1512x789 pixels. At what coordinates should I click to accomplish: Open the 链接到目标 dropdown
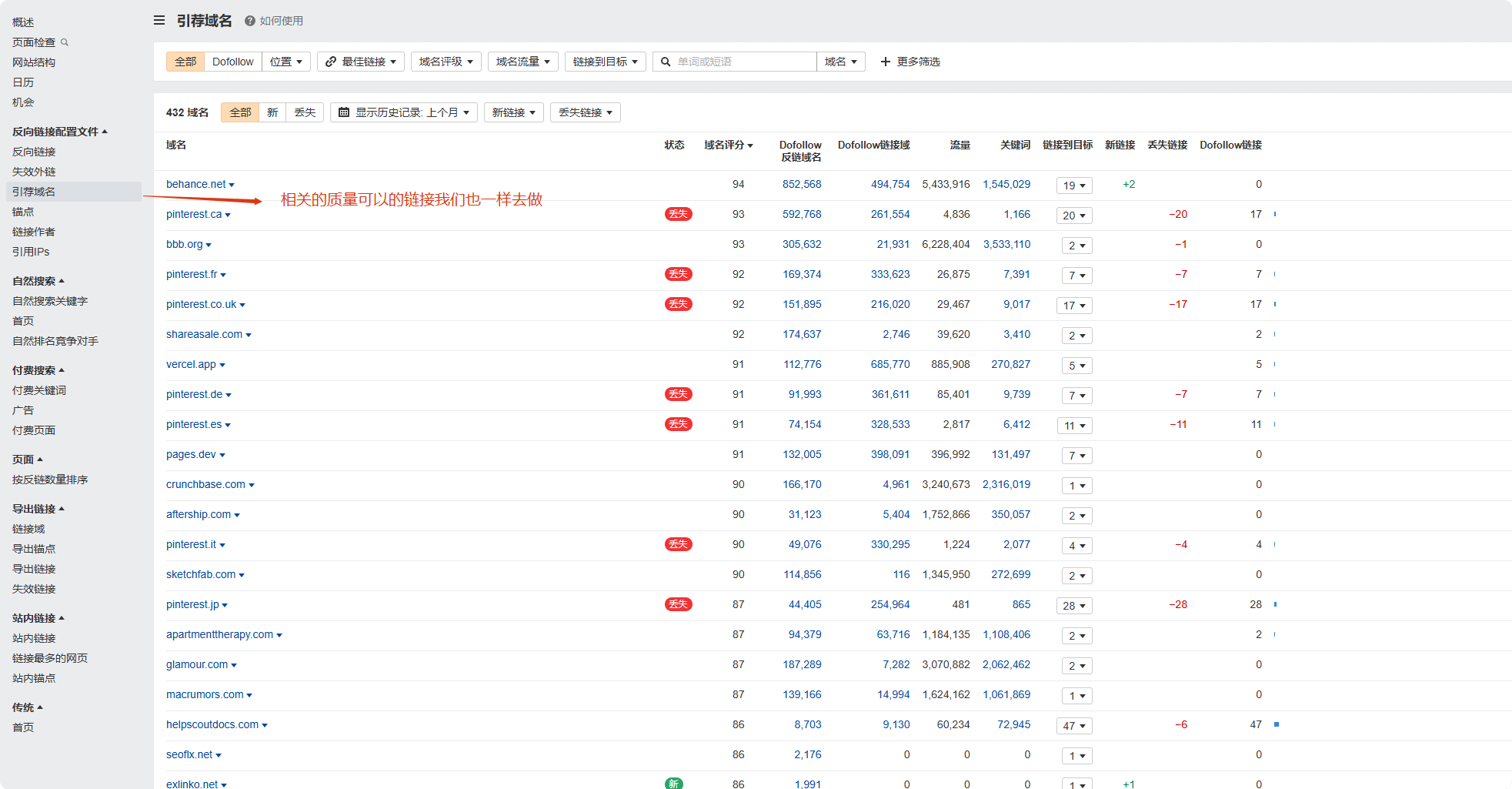coord(605,62)
